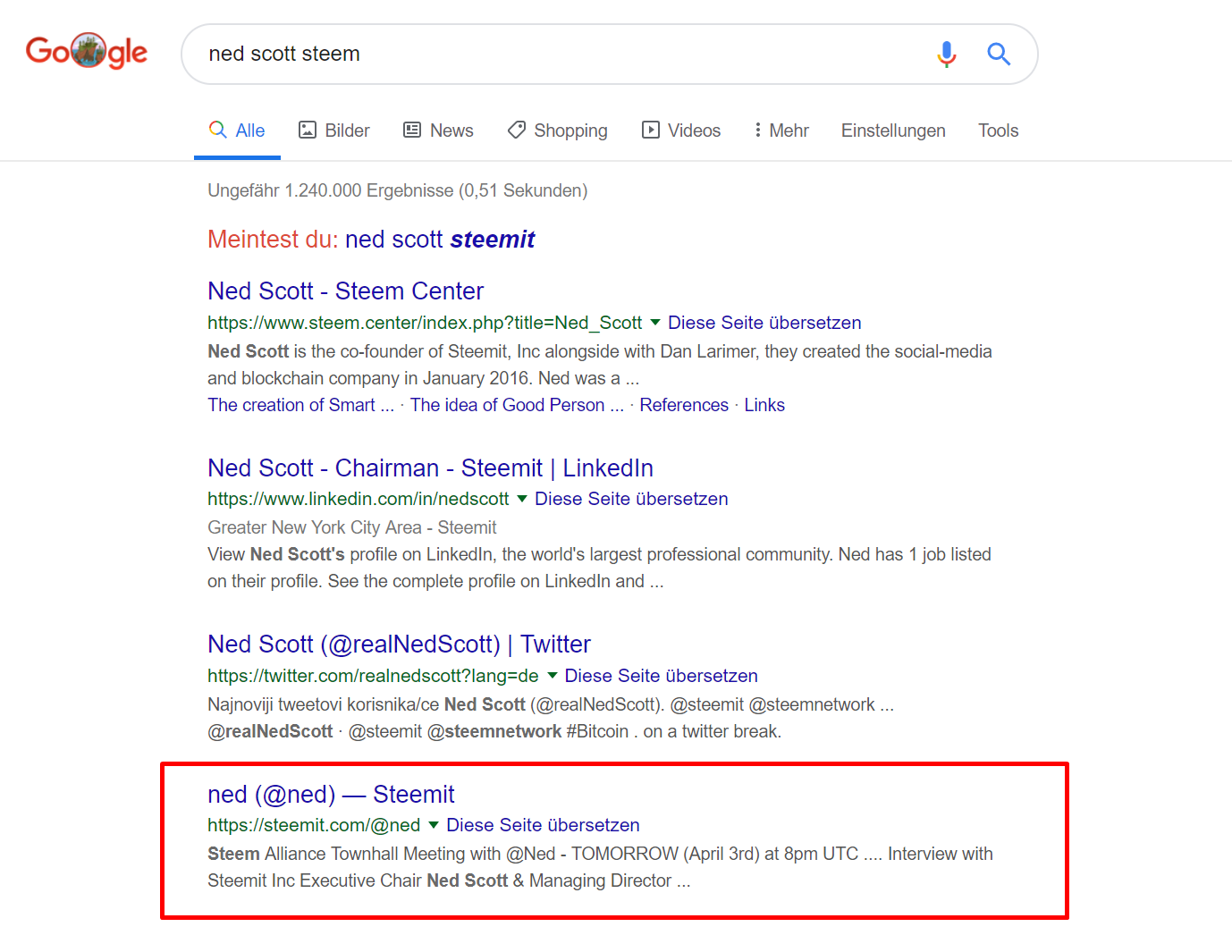Open Ned Scott Twitter result title
1232x952 pixels.
pos(399,644)
